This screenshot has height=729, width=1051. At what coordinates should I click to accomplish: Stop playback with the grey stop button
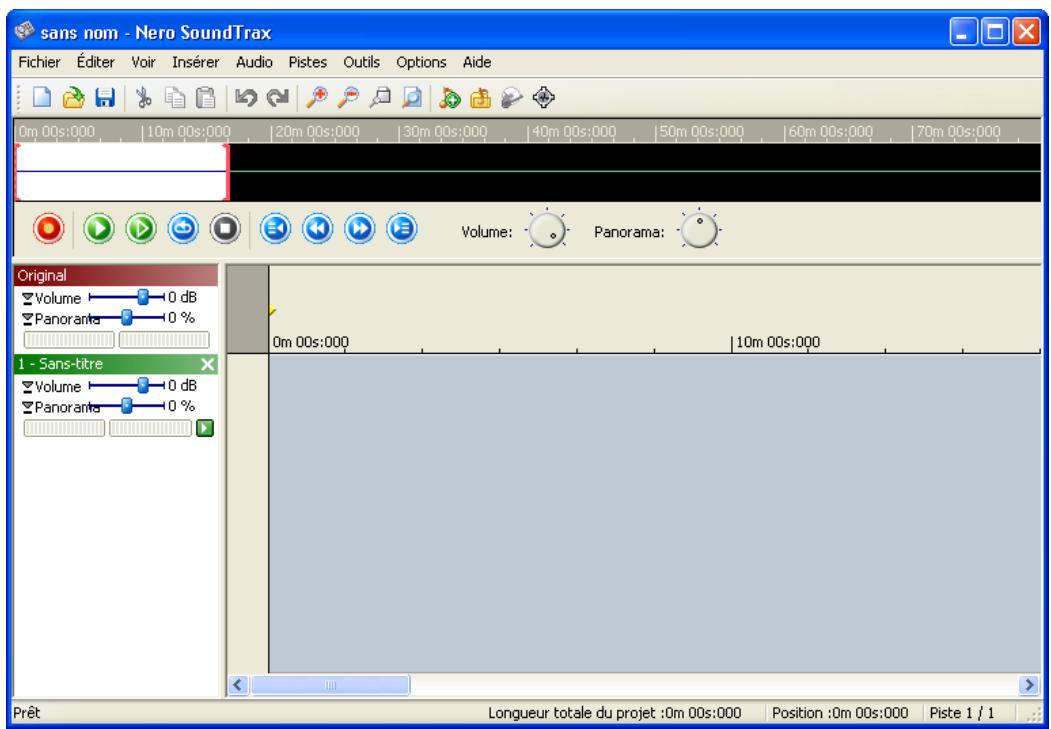click(x=225, y=228)
